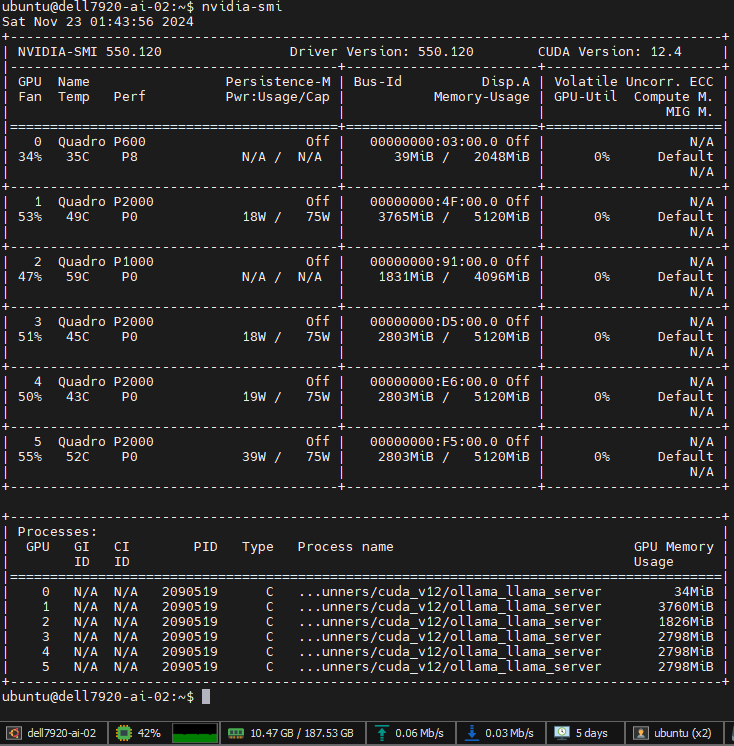Click the Quadro P600 GPU name
Screen dimensions: 734x746
point(102,142)
